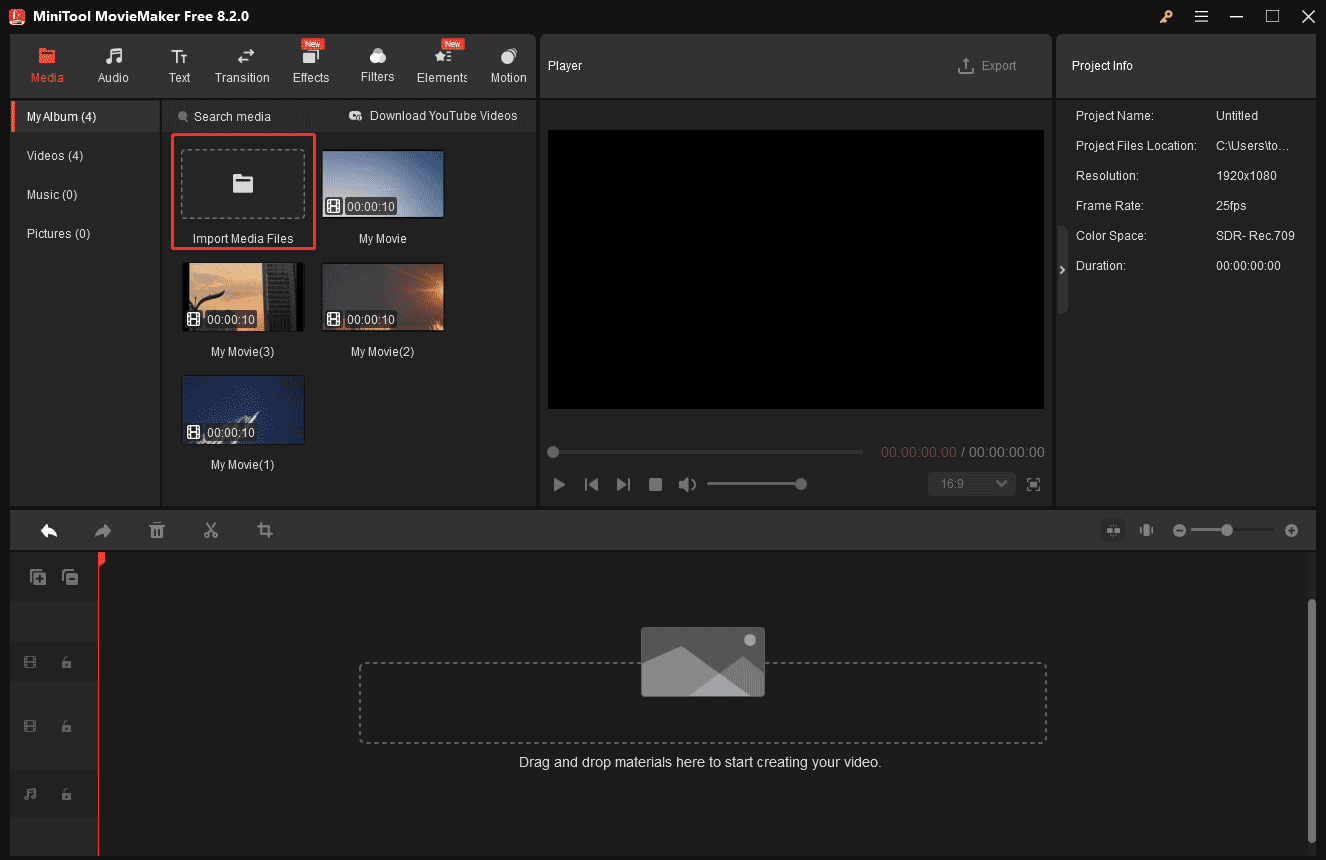Click the 25fps frame rate value
The image size is (1326, 860).
point(1231,206)
